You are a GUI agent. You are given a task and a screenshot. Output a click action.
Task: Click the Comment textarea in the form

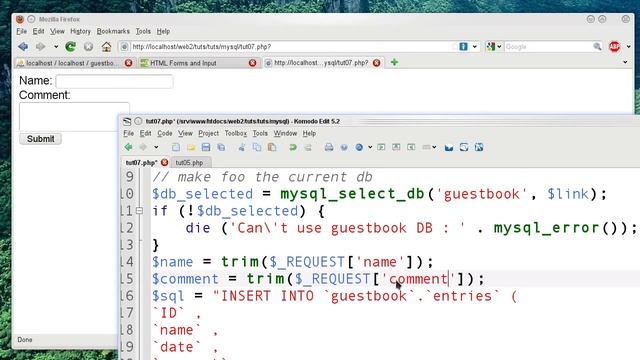pyautogui.click(x=74, y=117)
